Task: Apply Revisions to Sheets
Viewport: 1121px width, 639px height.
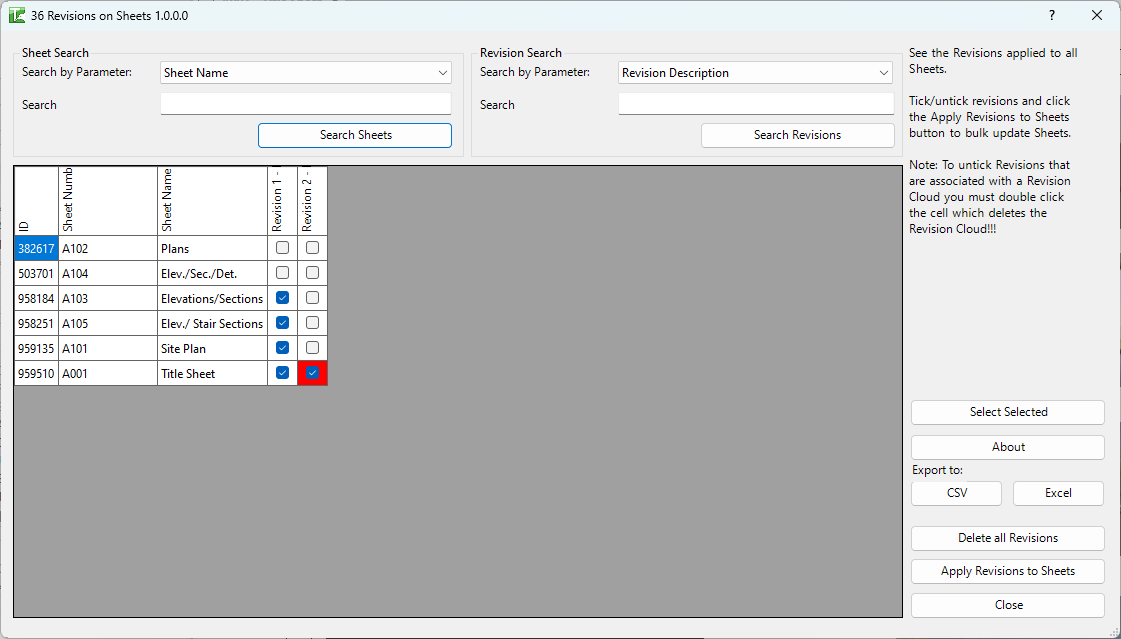Action: click(x=1007, y=571)
